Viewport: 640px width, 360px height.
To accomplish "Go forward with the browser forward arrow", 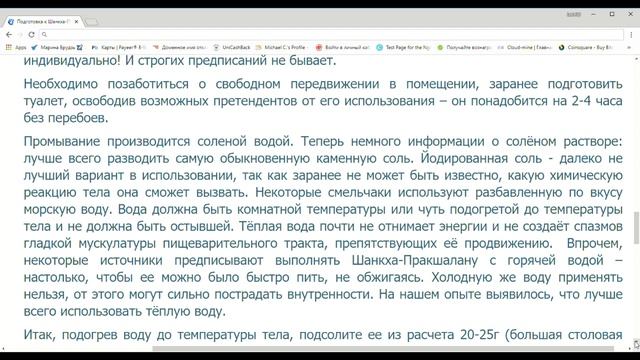I will pos(20,35).
